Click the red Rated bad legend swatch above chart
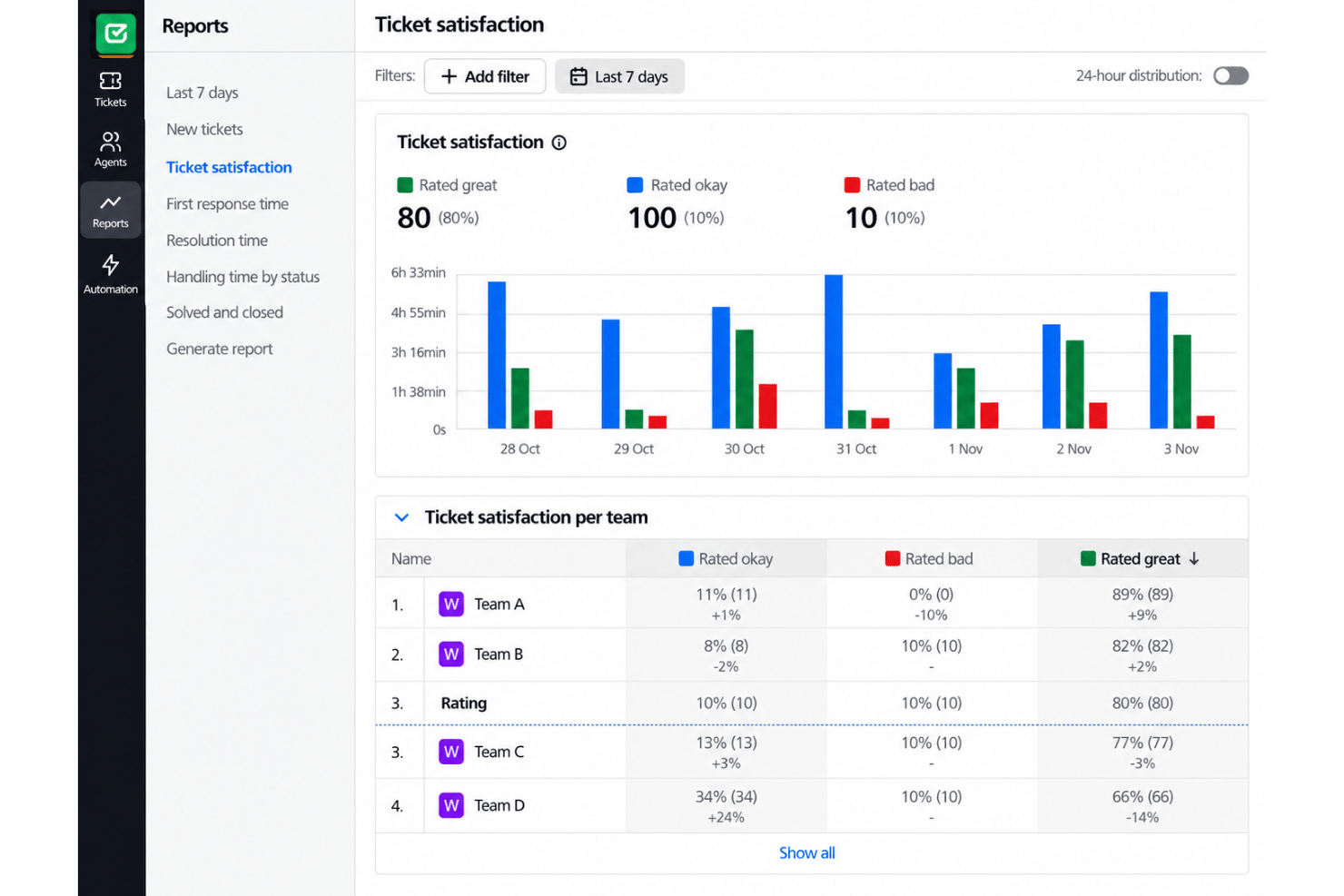Viewport: 1344px width, 896px height. [x=852, y=185]
